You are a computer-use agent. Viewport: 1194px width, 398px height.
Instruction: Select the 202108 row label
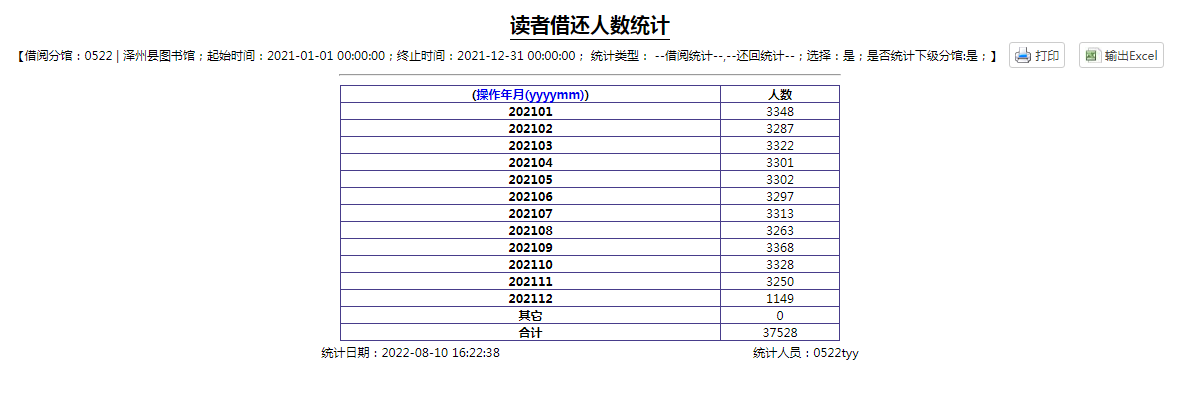(x=530, y=231)
